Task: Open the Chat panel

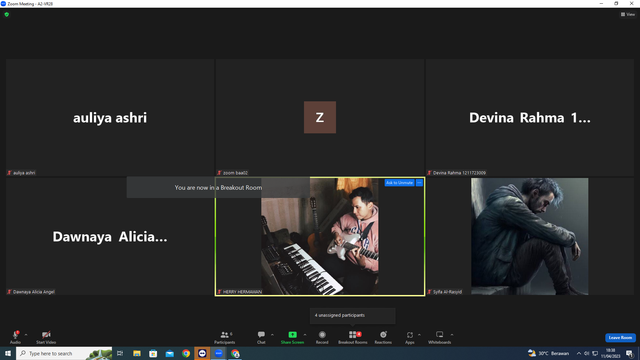Action: [x=261, y=337]
